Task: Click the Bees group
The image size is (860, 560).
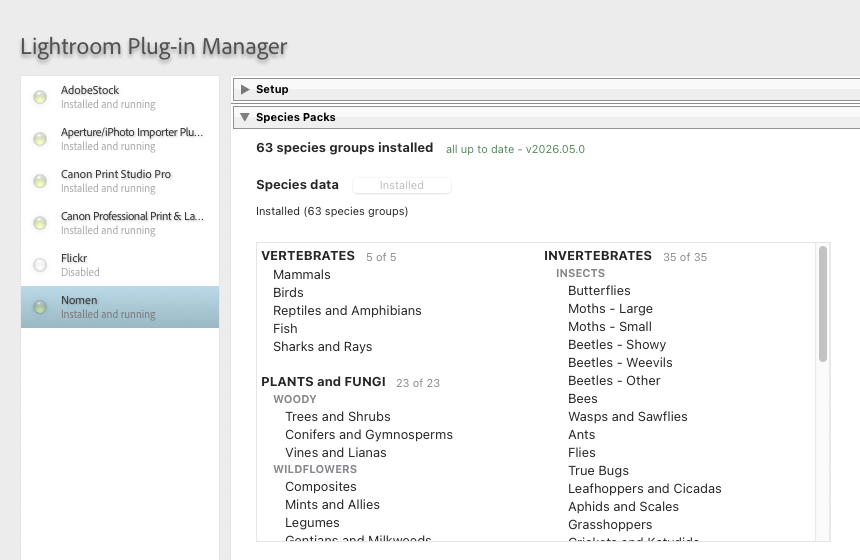Action: [582, 399]
